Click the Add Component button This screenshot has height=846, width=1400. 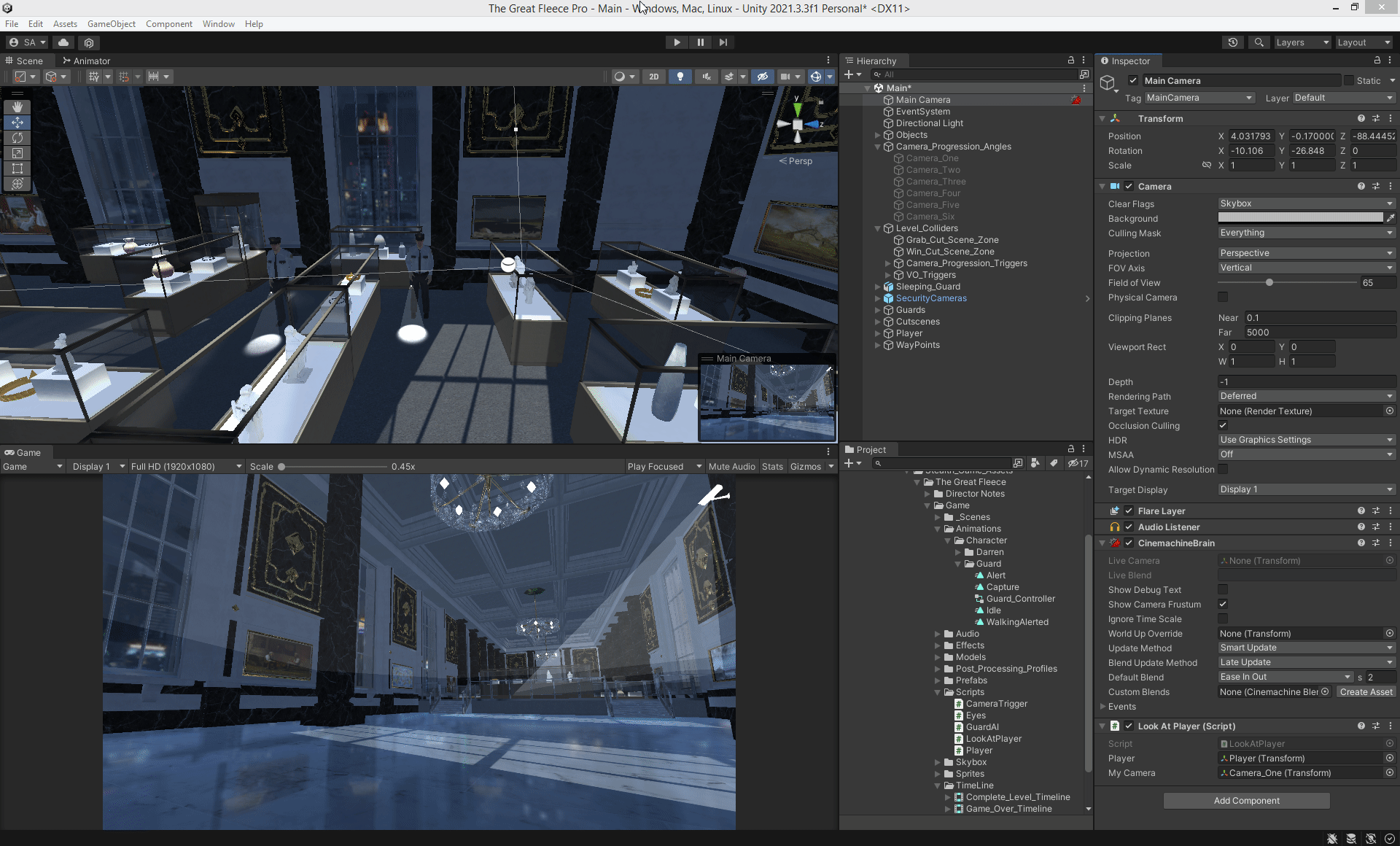tap(1246, 801)
